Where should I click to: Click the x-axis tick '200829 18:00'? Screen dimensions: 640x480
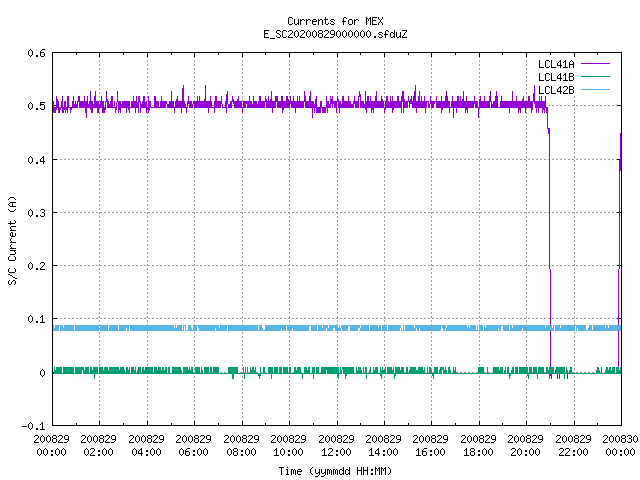pyautogui.click(x=478, y=445)
